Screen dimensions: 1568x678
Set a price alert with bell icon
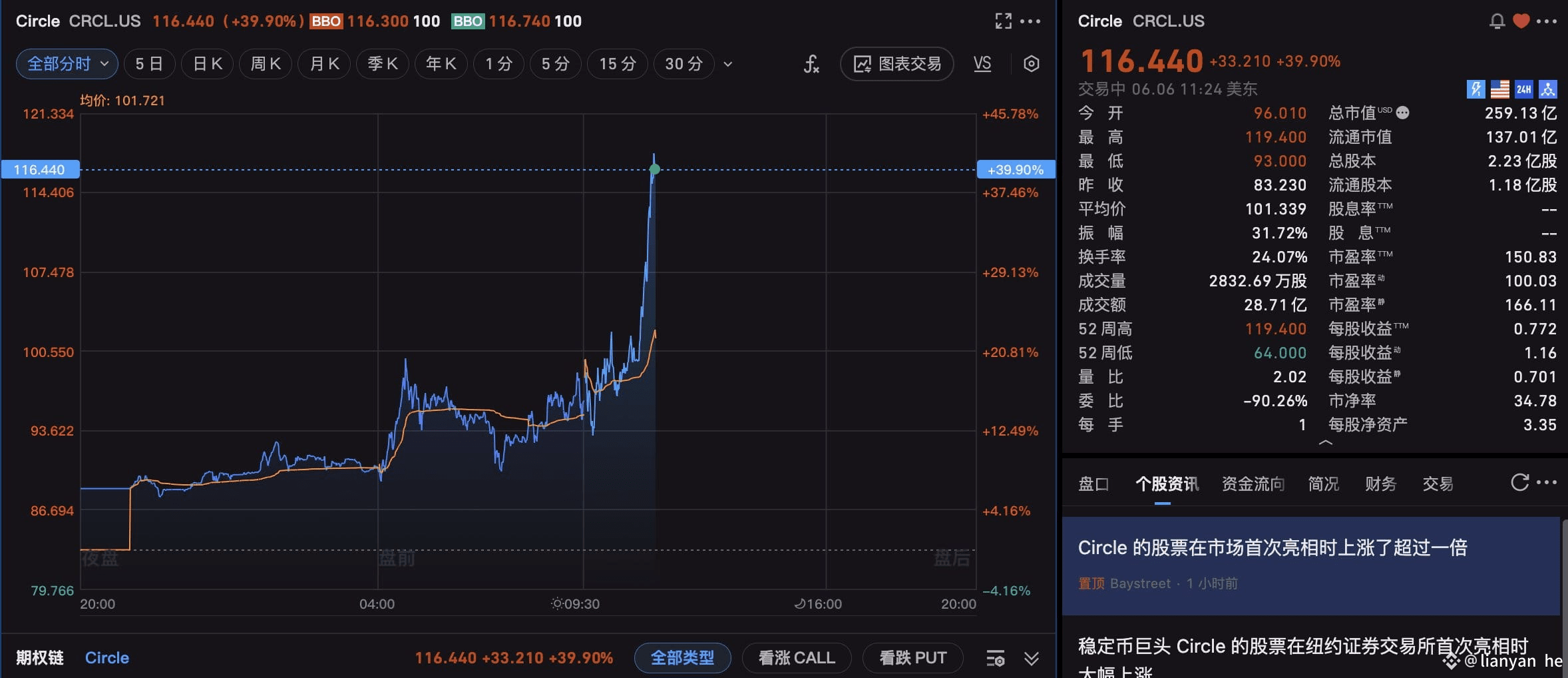[1497, 21]
